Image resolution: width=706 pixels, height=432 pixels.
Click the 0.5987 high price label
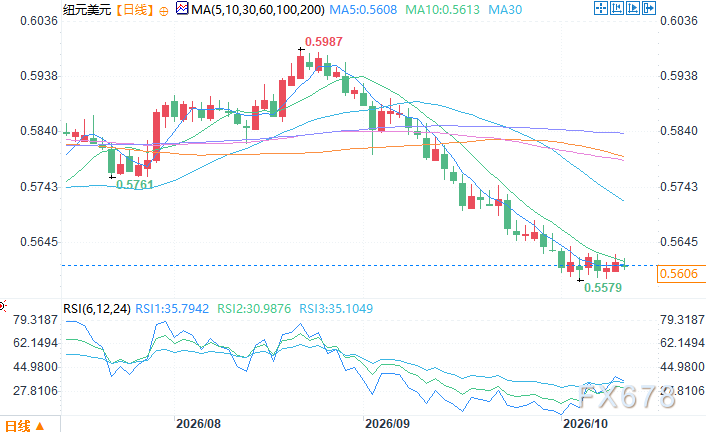pos(324,42)
